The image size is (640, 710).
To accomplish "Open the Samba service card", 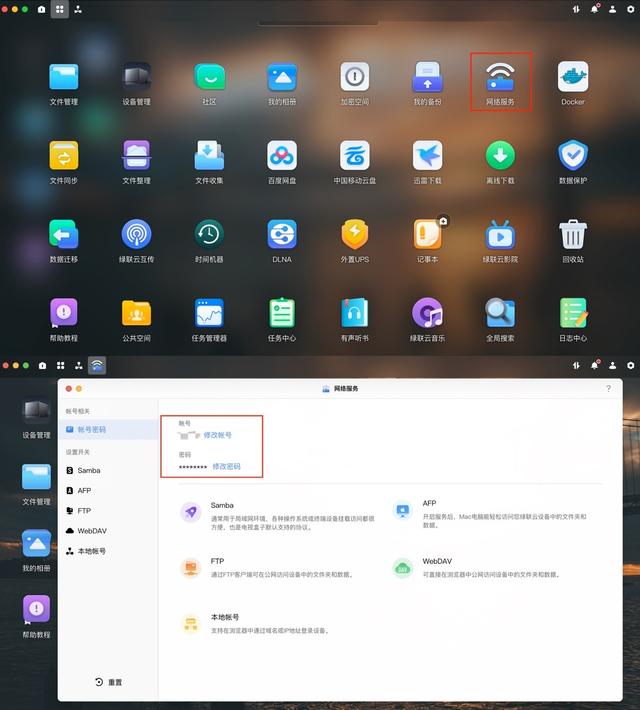I will click(x=277, y=515).
